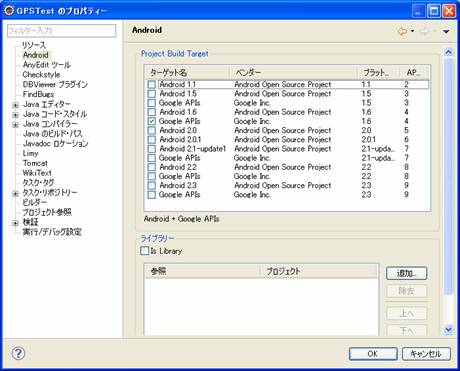Click Google Inc. vendor in the 2.3 row
The width and height of the screenshot is (460, 371).
tap(252, 195)
